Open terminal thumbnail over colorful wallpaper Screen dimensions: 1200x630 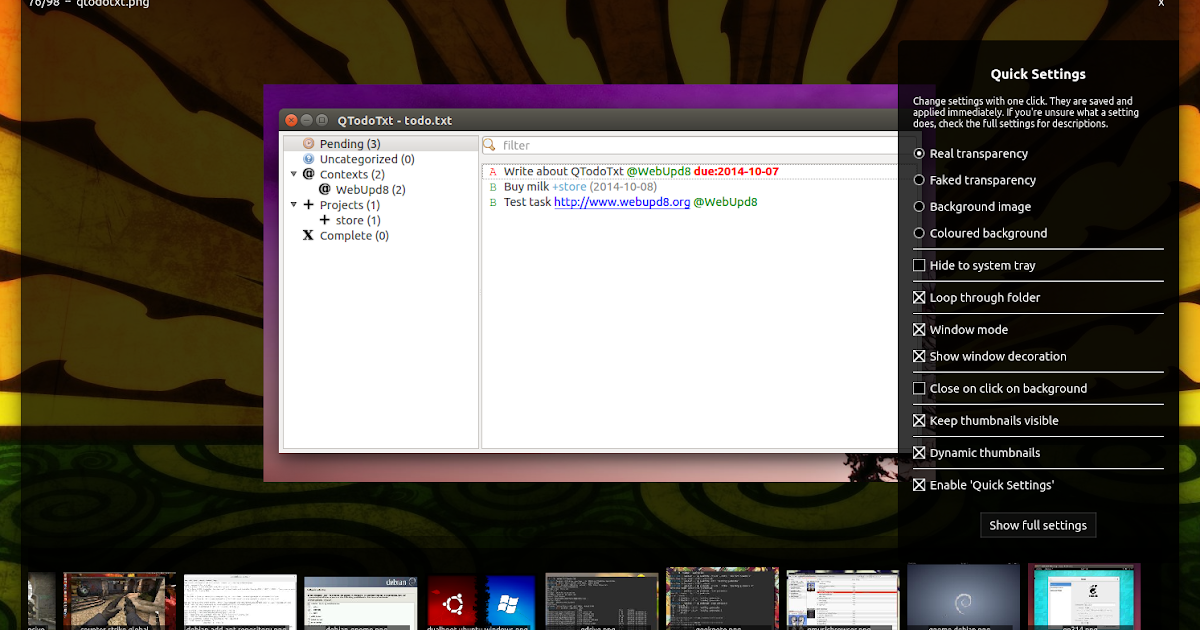coord(722,599)
